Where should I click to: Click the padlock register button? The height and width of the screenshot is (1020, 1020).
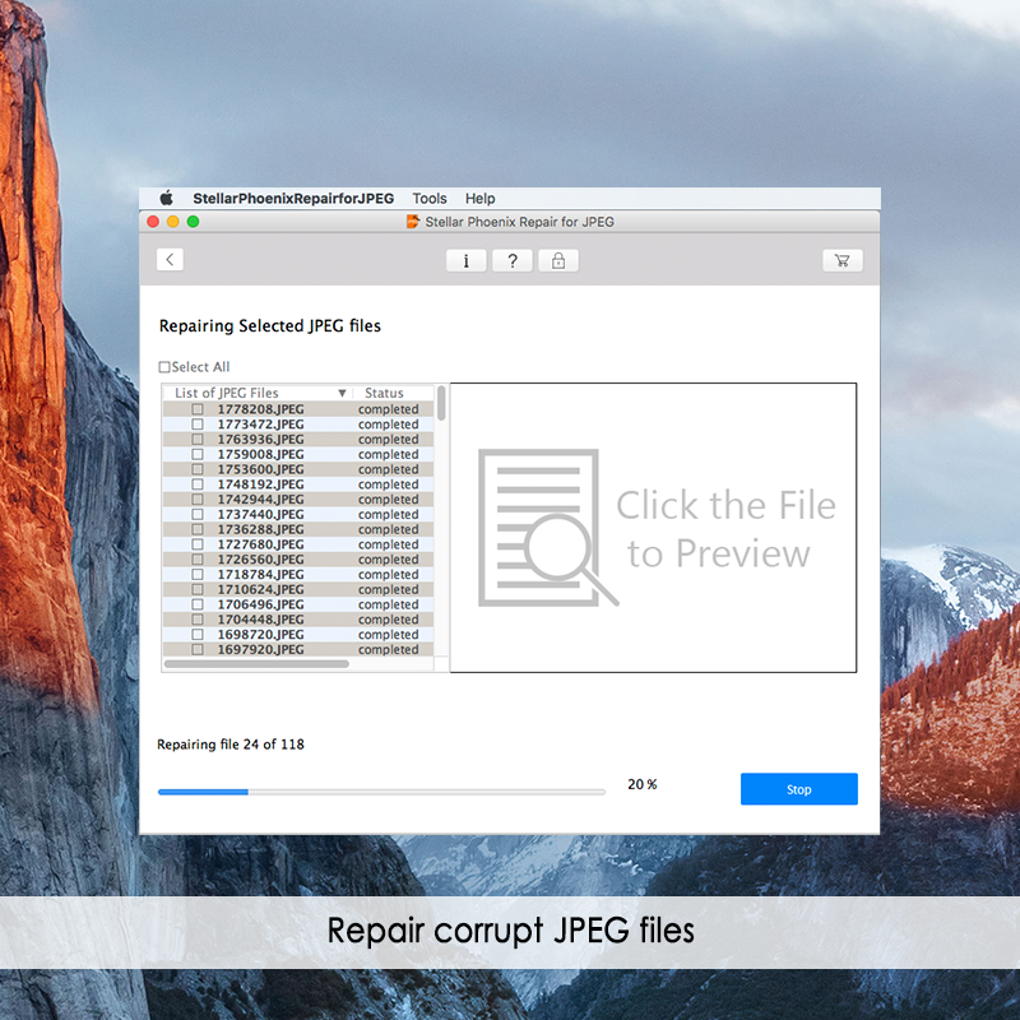pos(558,261)
